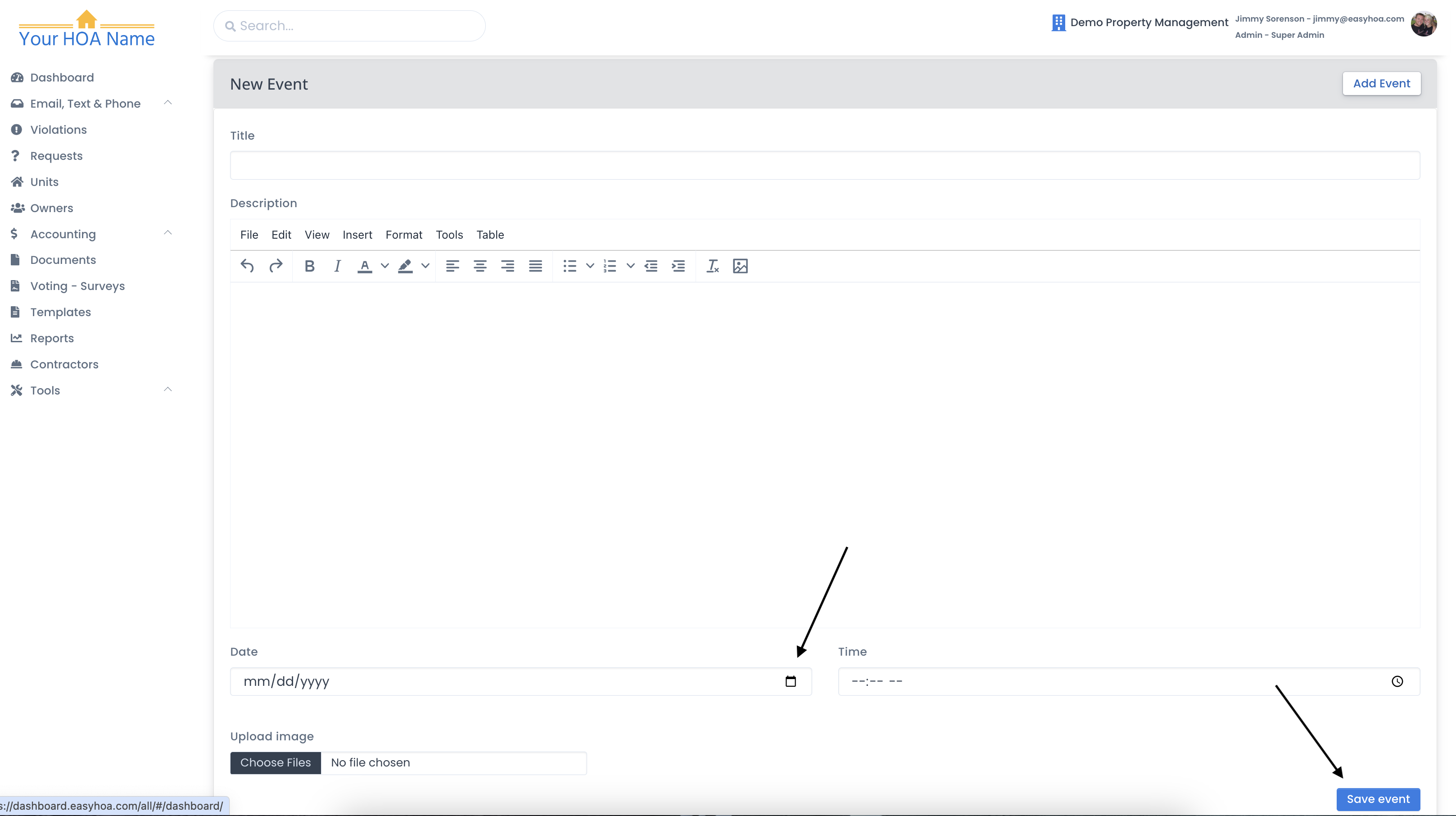
Task: Apply background highlight color icon
Action: [x=405, y=266]
